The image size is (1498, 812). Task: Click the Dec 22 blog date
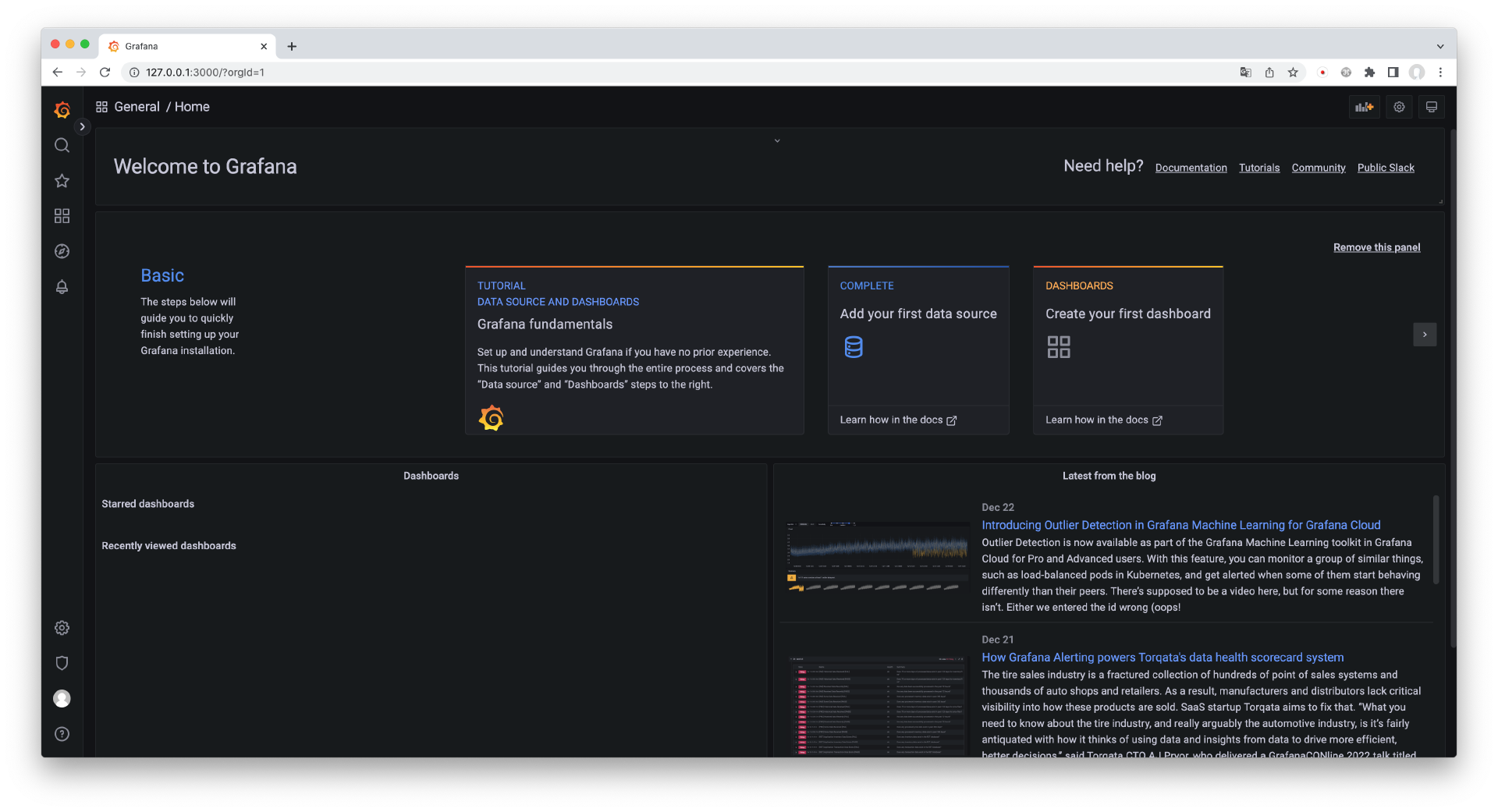click(998, 507)
